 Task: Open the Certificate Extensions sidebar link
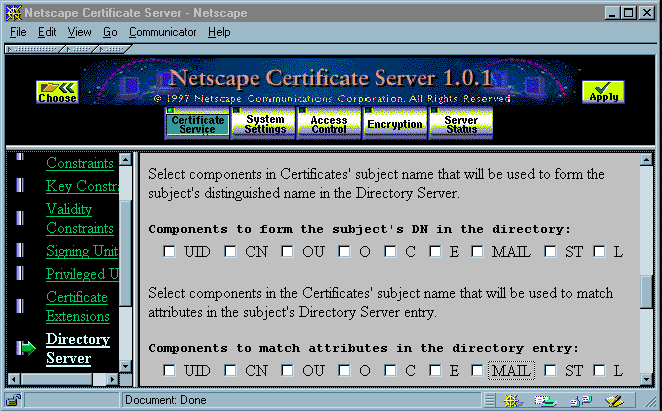coord(78,306)
